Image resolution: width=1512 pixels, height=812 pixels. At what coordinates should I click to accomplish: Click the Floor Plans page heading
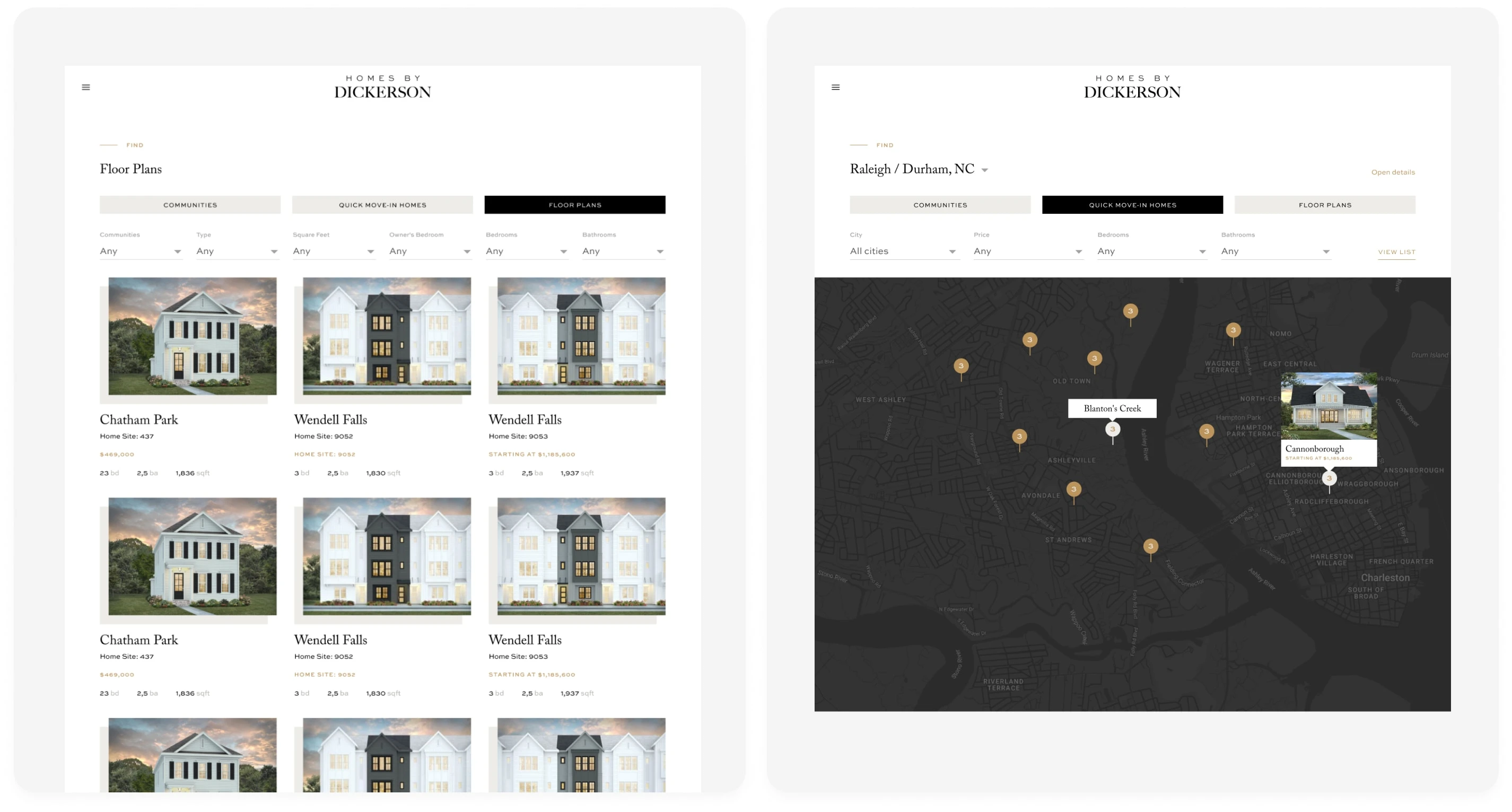coord(130,169)
